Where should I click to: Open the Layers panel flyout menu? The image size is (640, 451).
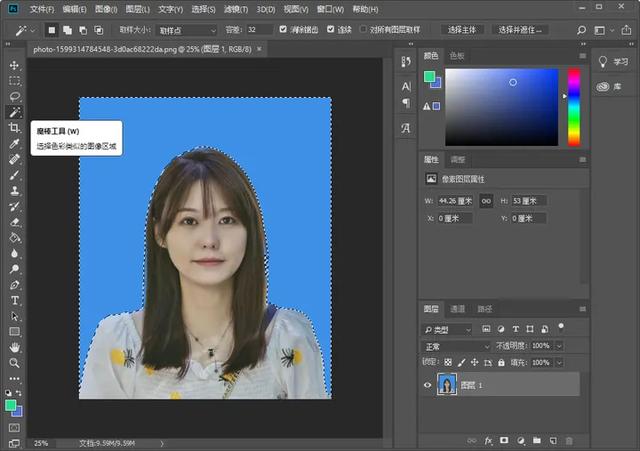[582, 309]
